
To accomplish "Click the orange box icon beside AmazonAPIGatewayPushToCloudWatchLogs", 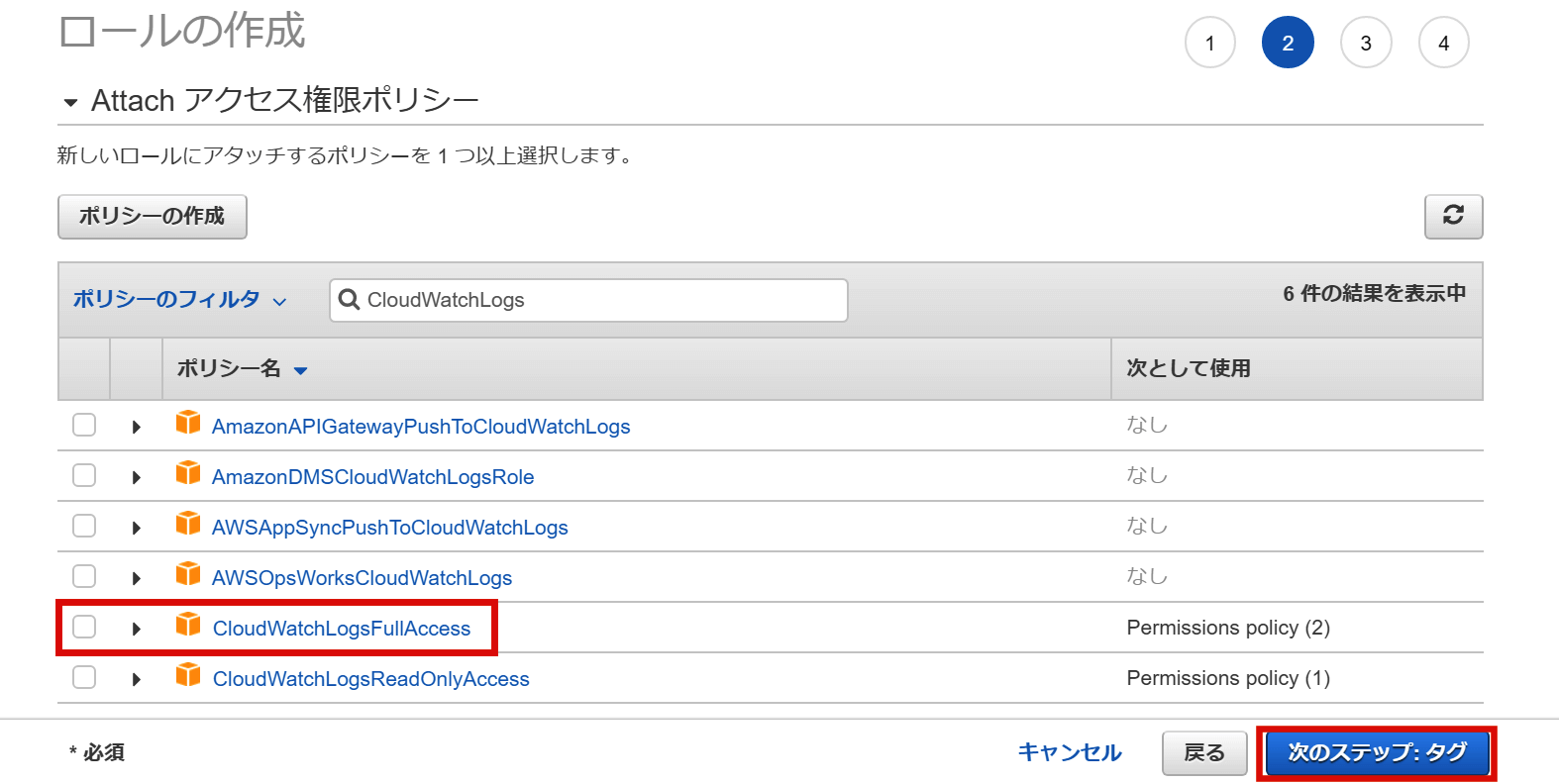I will (187, 424).
